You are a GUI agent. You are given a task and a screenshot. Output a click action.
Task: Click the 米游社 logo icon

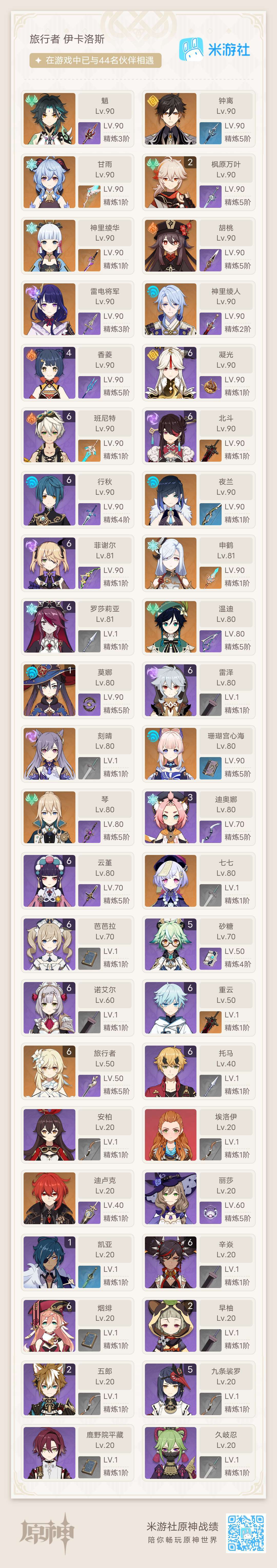coord(191,49)
